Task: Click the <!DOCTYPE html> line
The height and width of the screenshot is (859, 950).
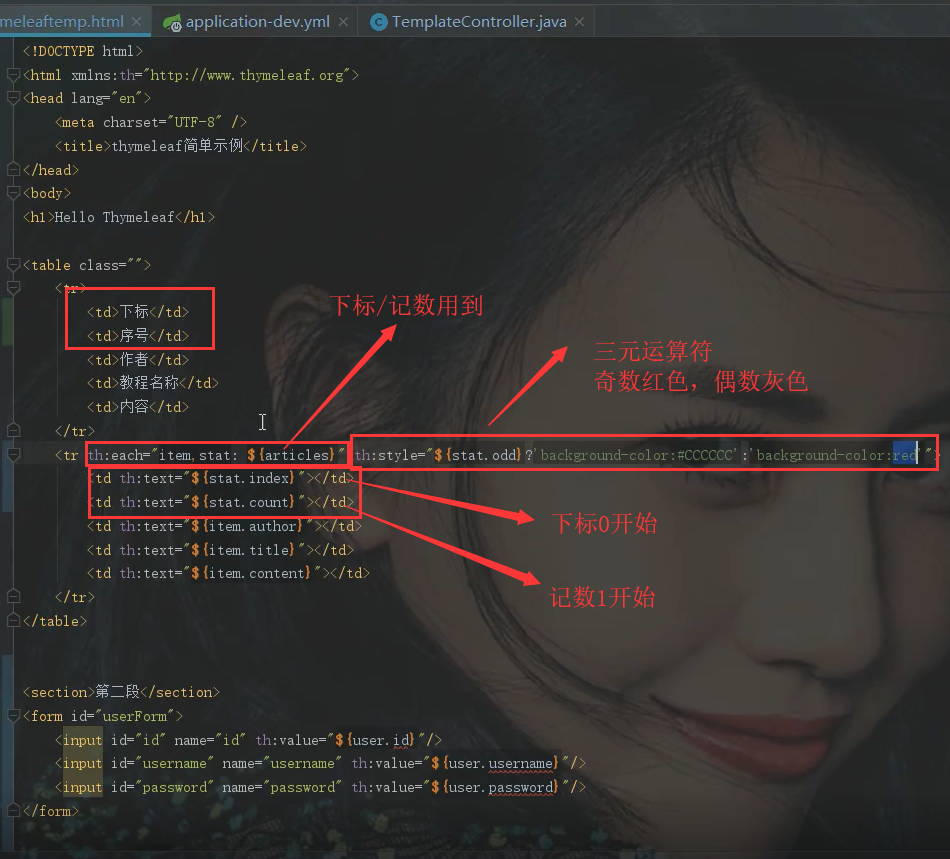Action: click(x=83, y=51)
